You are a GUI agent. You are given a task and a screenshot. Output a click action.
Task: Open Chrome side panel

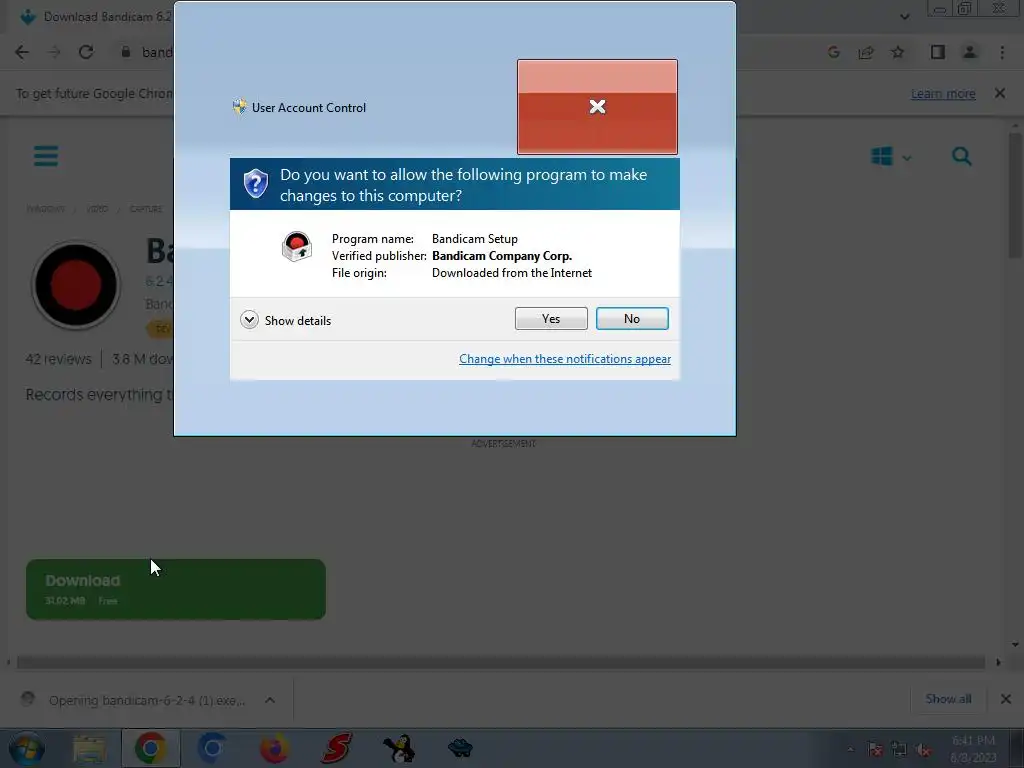(x=938, y=52)
